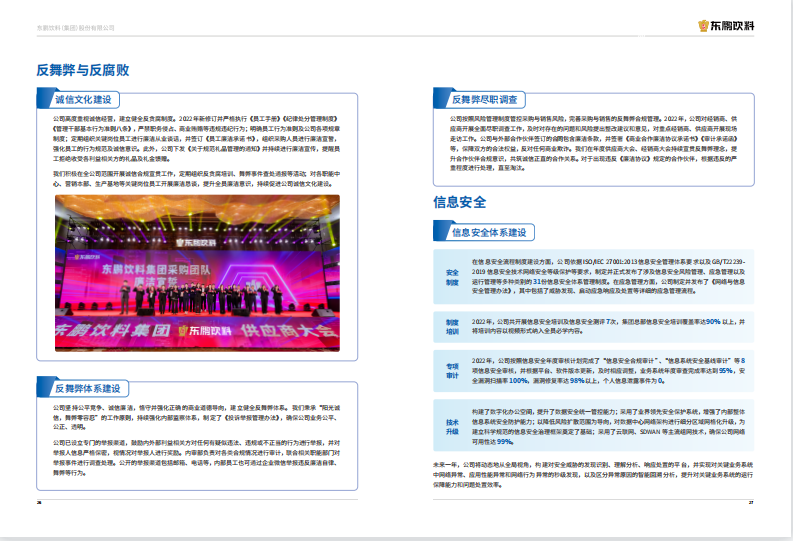793x541 pixels.
Task: Click the 90% highlighted training coverage value
Action: click(713, 322)
